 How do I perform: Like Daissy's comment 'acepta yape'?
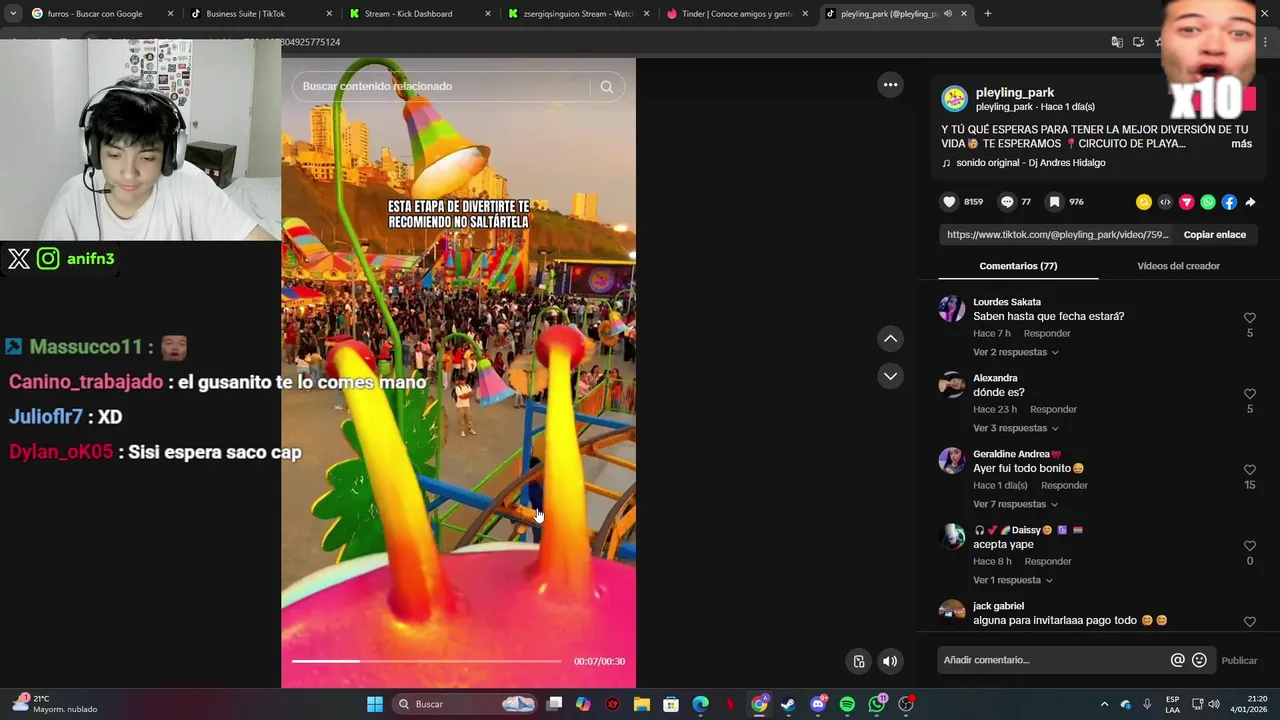point(1250,546)
